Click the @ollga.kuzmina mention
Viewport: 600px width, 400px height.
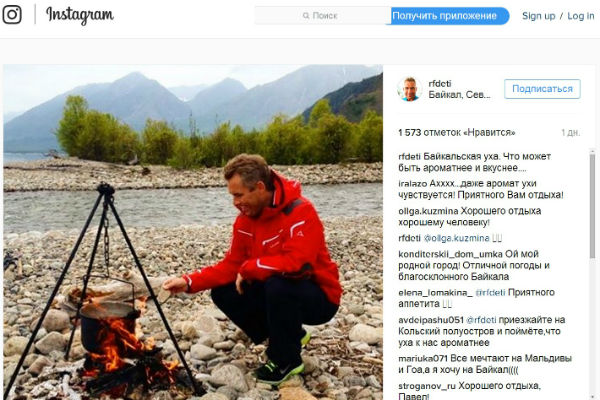click(x=457, y=238)
